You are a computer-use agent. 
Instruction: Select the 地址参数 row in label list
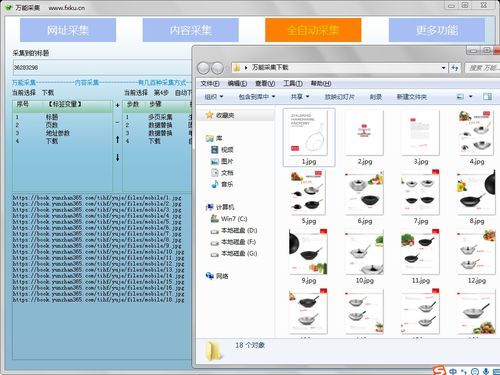point(62,133)
